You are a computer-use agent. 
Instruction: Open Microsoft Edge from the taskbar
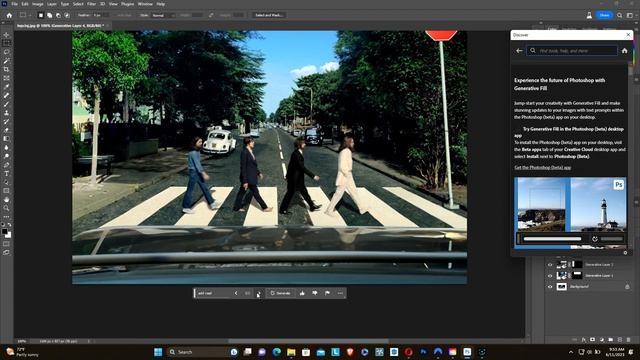(x=276, y=352)
